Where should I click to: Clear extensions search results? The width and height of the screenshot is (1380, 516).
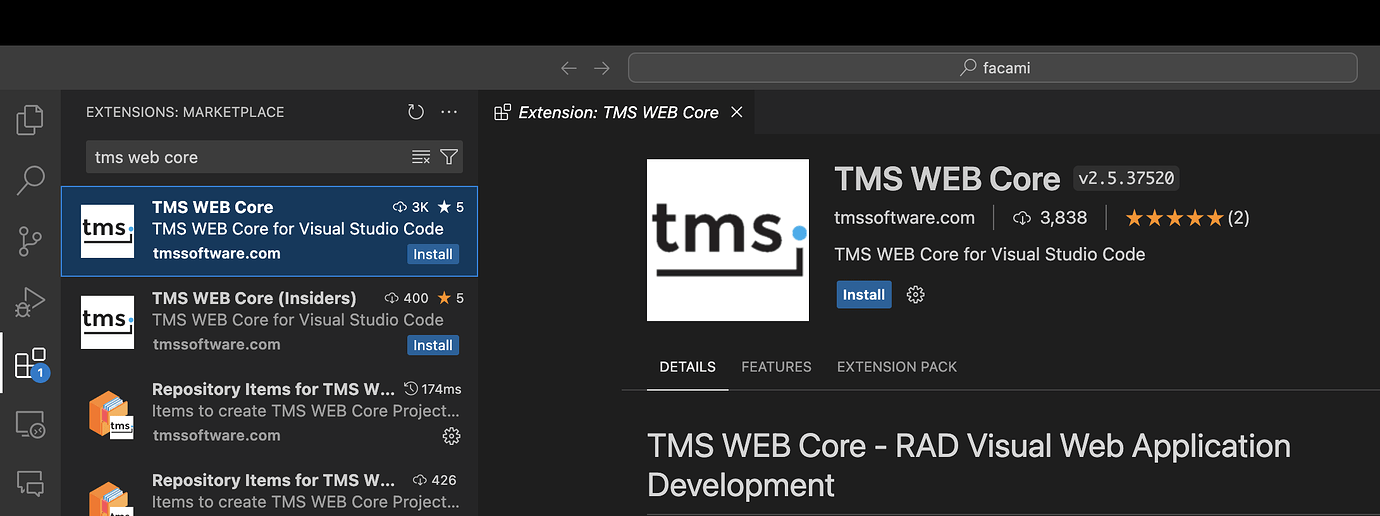click(421, 157)
